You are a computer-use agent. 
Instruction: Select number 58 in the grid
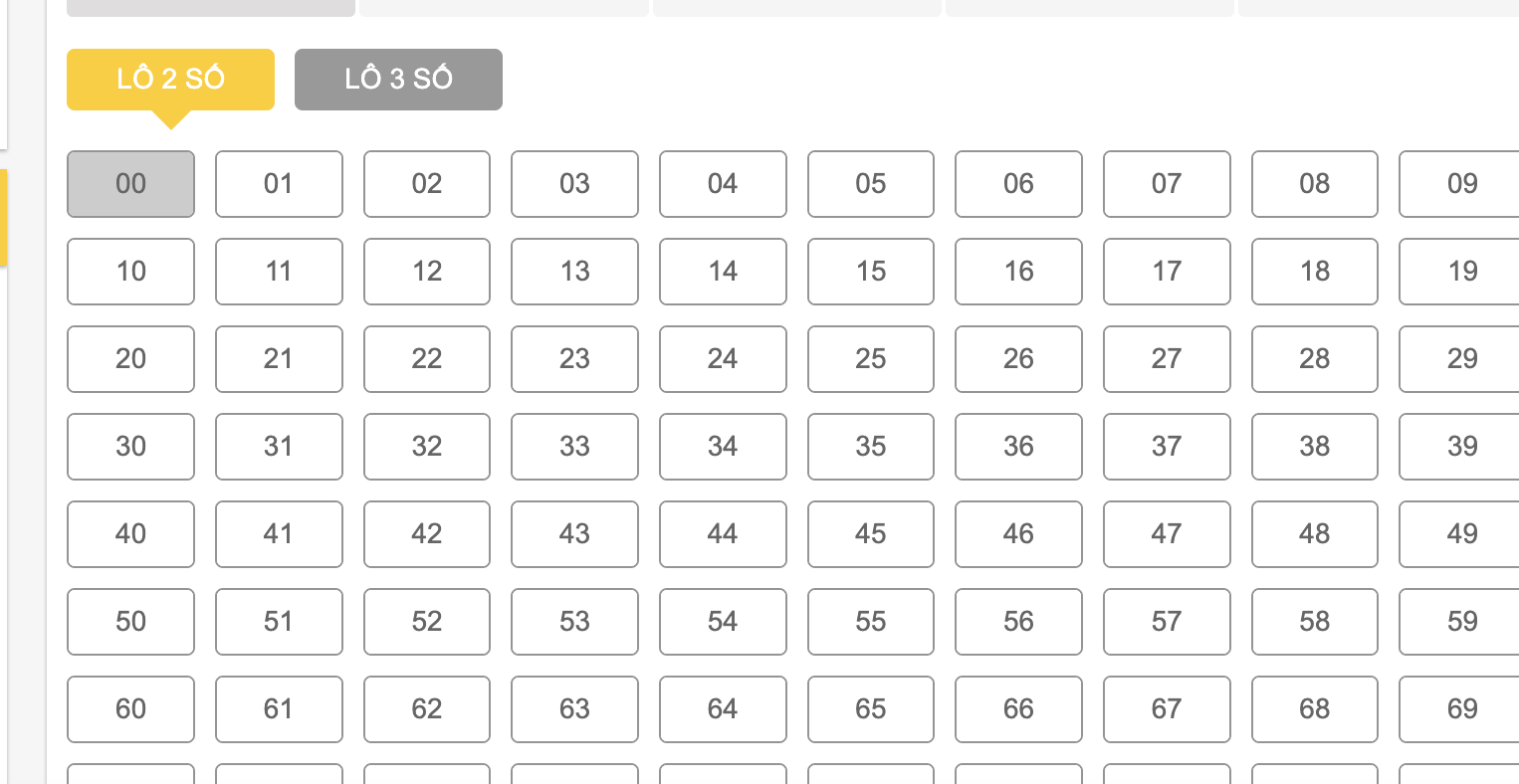pyautogui.click(x=1314, y=622)
